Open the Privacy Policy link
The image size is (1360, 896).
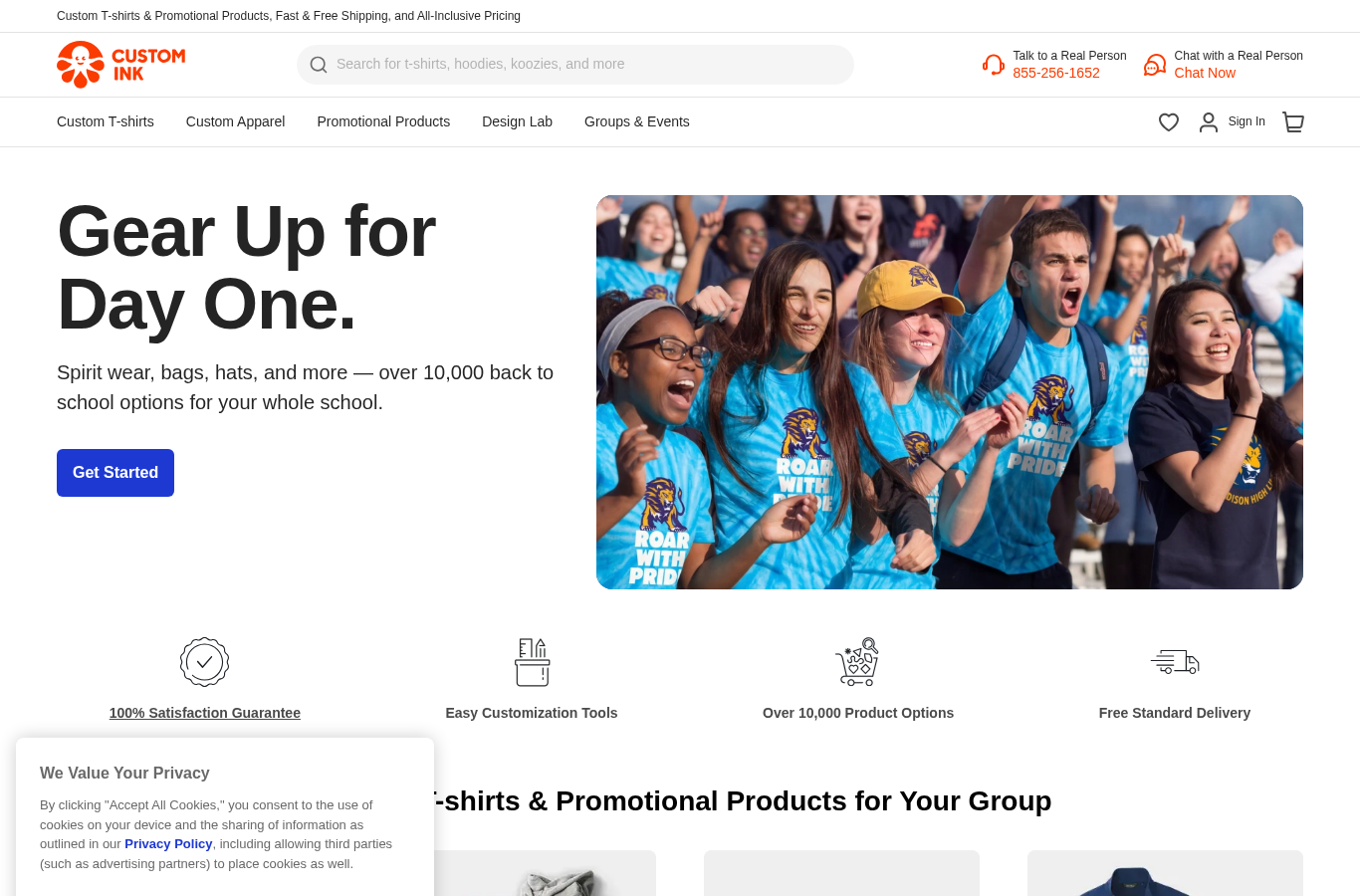click(168, 844)
